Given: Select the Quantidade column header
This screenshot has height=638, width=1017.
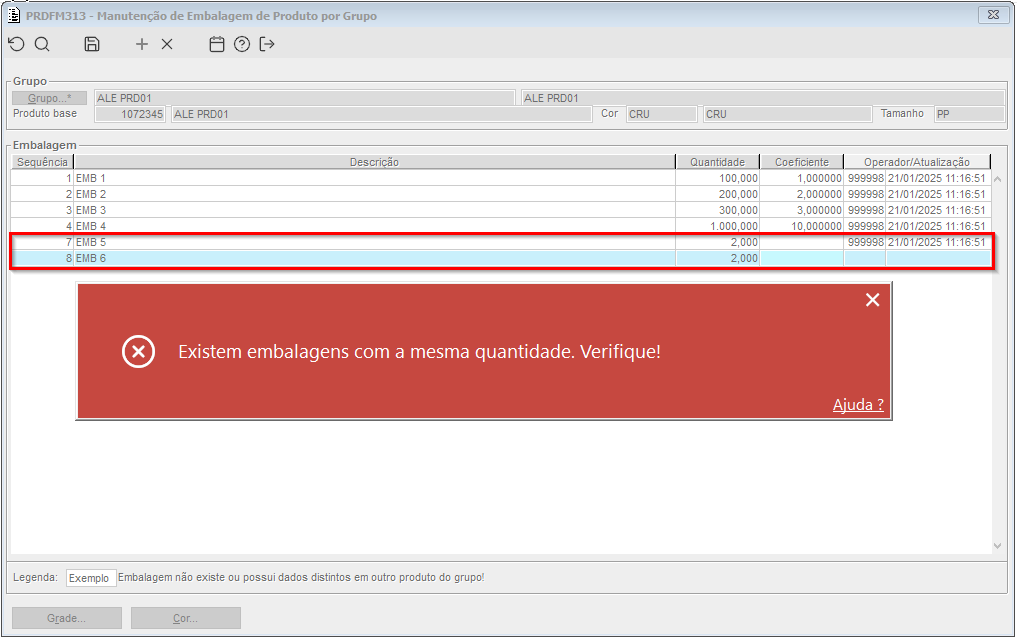Looking at the screenshot, I should (x=717, y=162).
